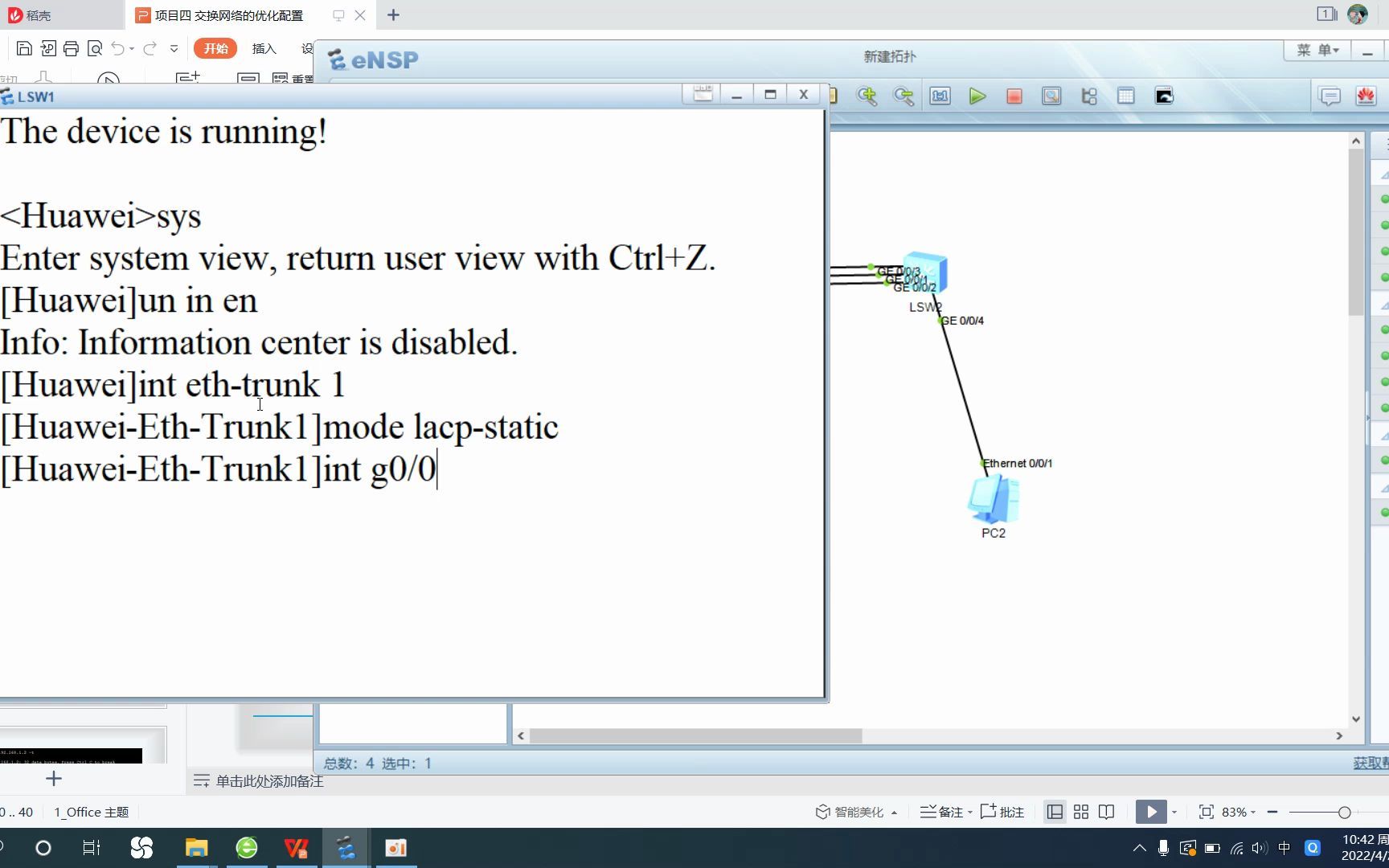Screen dimensions: 1389x868
Task: Click the print icon in WPS quick toolbar
Action: tap(71, 49)
